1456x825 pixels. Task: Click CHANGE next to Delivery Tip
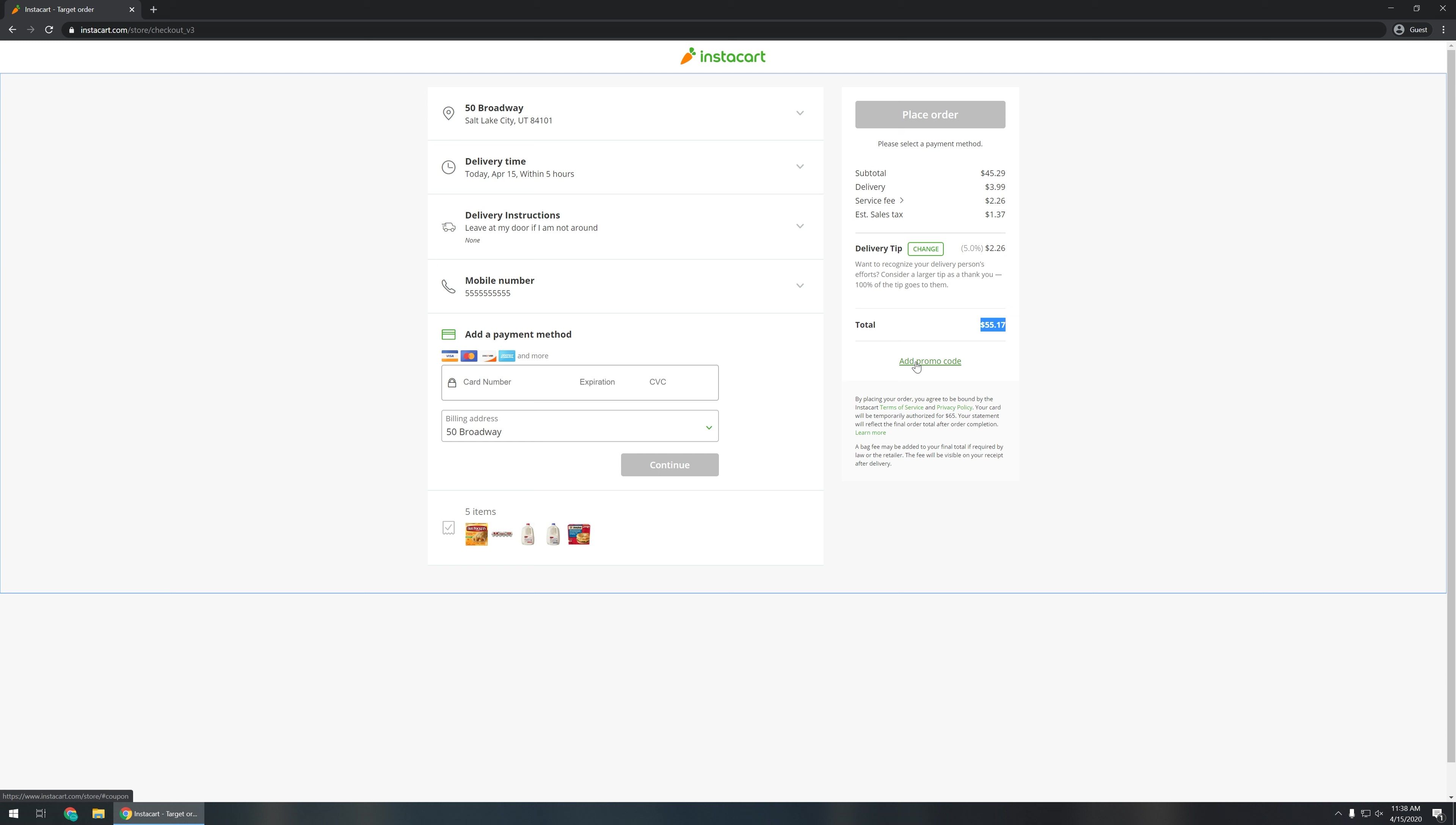pyautogui.click(x=925, y=249)
